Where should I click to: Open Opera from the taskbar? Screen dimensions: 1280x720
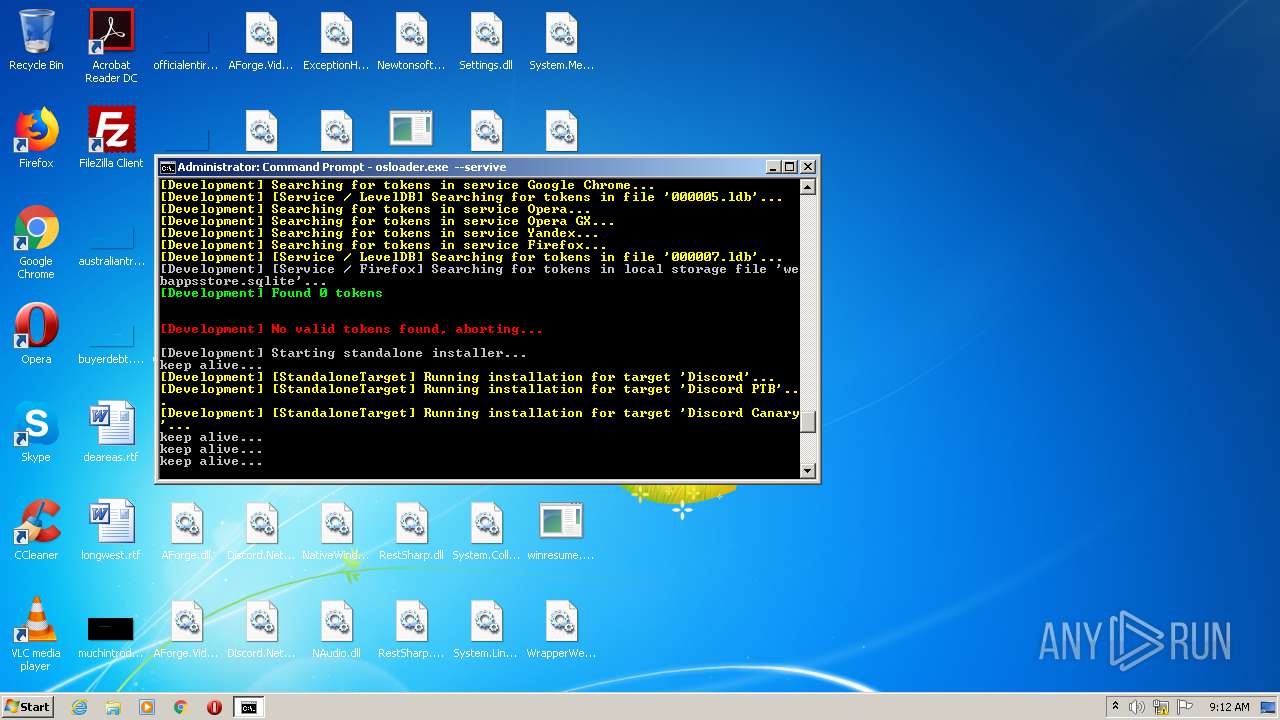click(x=214, y=707)
